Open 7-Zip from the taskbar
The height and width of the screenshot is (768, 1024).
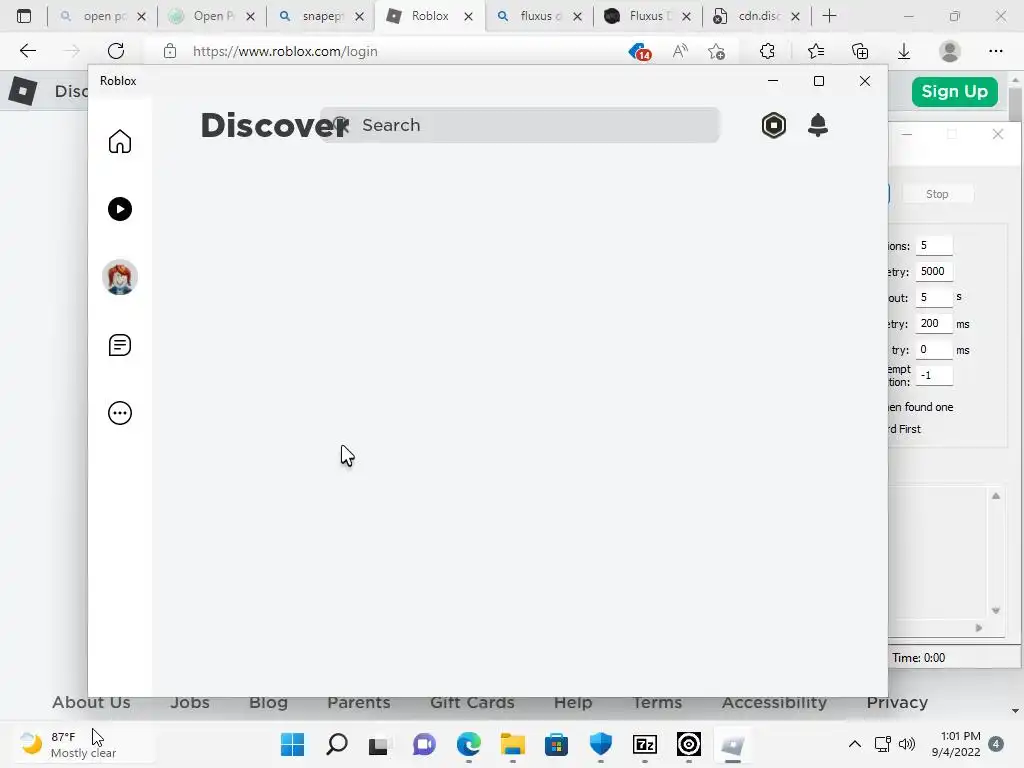[x=645, y=744]
